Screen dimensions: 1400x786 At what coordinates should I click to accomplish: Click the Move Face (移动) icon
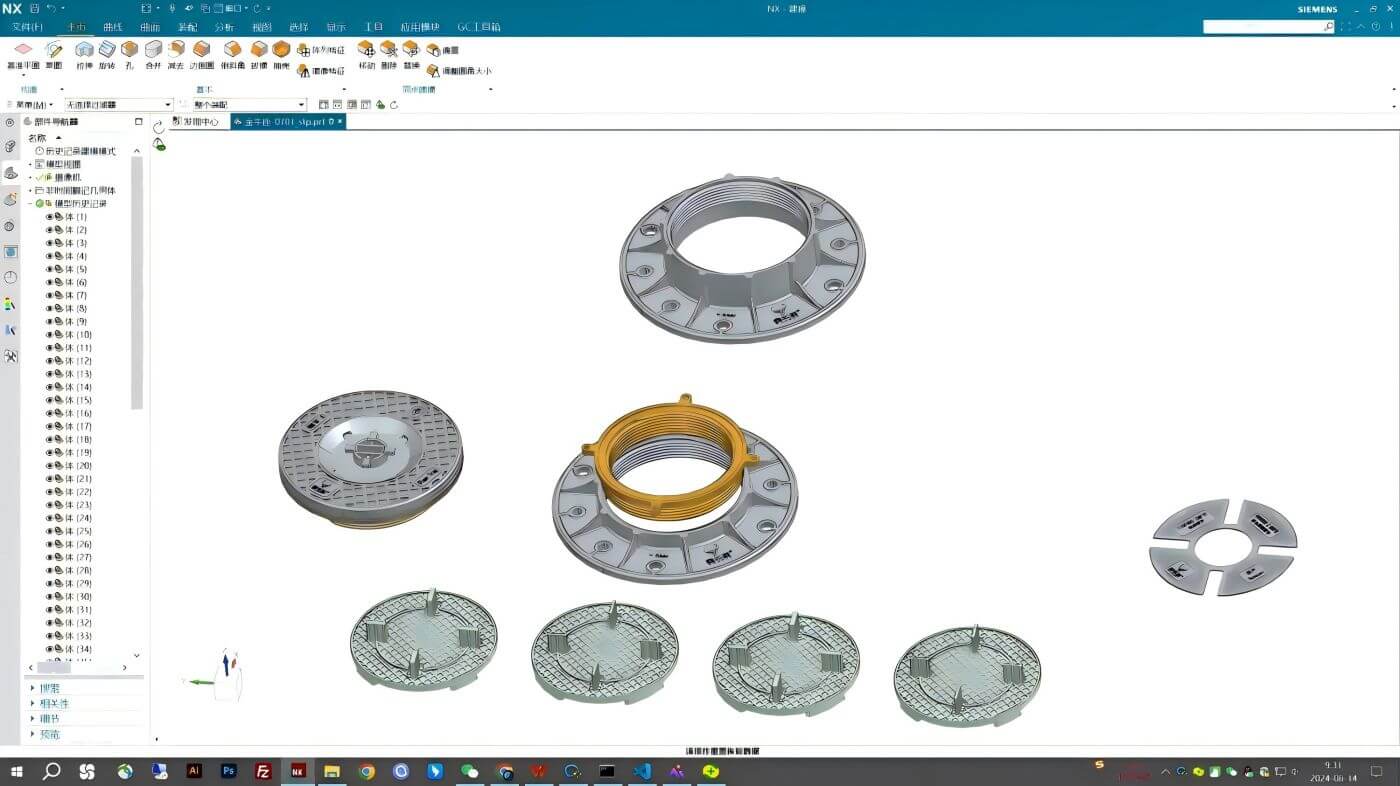point(366,51)
